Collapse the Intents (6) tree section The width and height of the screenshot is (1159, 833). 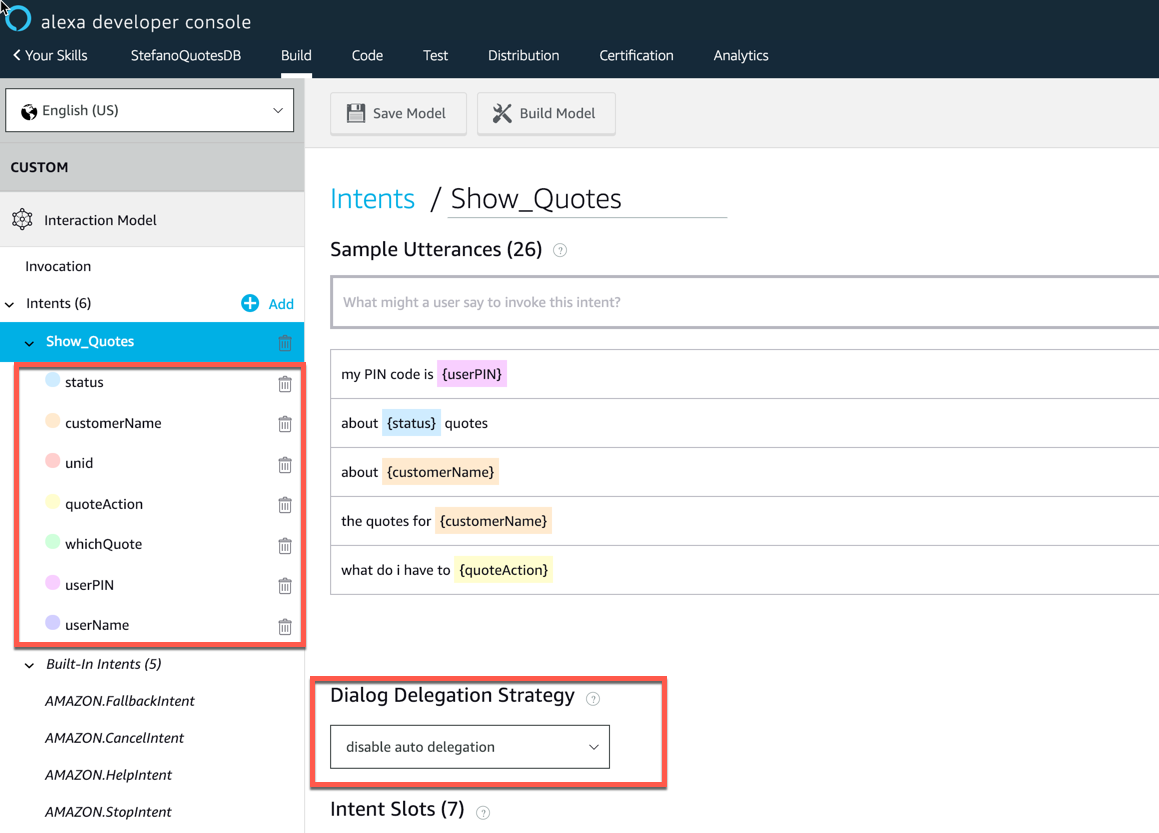[10, 304]
